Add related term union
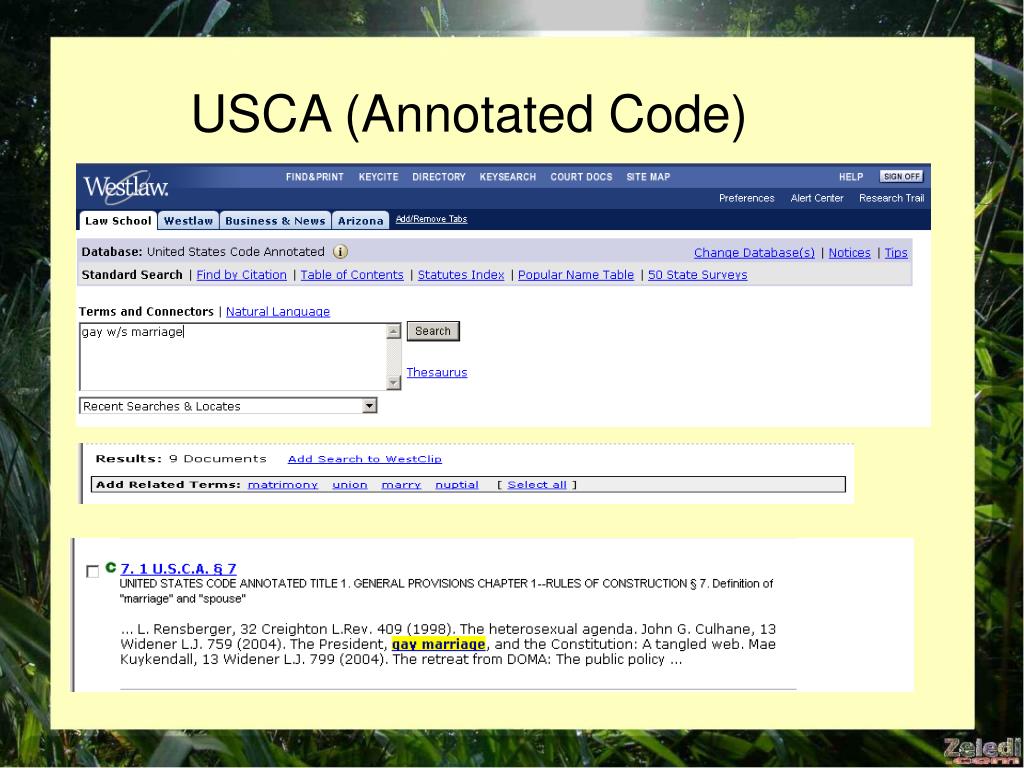The image size is (1024, 768). tap(350, 485)
